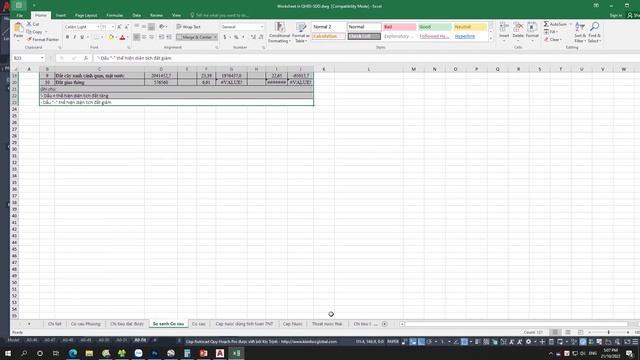Open the Co cau Phuong sheet tab
This screenshot has height=360, width=640.
pos(85,324)
